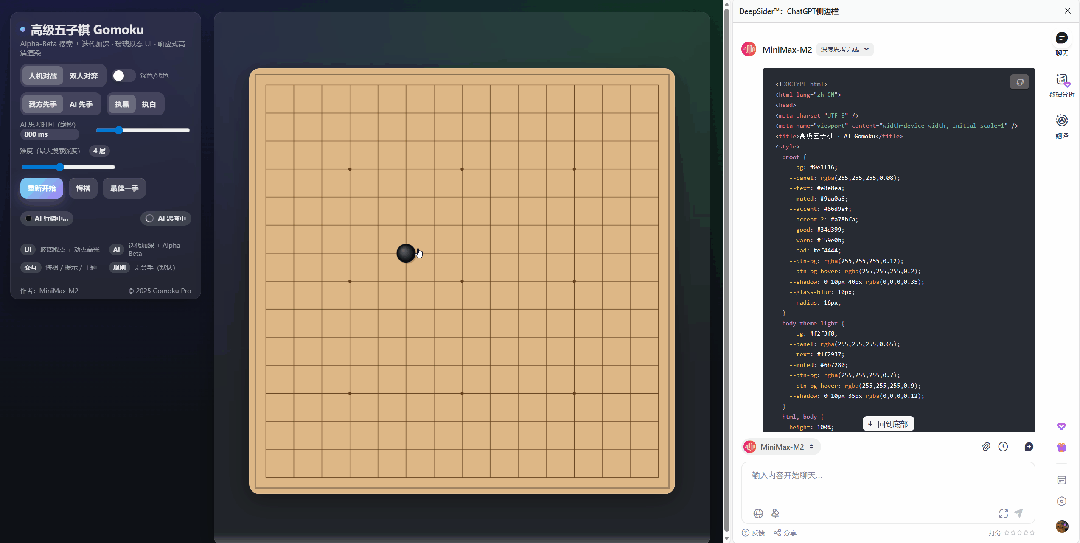The image size is (1080, 543).
Task: Open chat history clock icon
Action: click(1003, 447)
